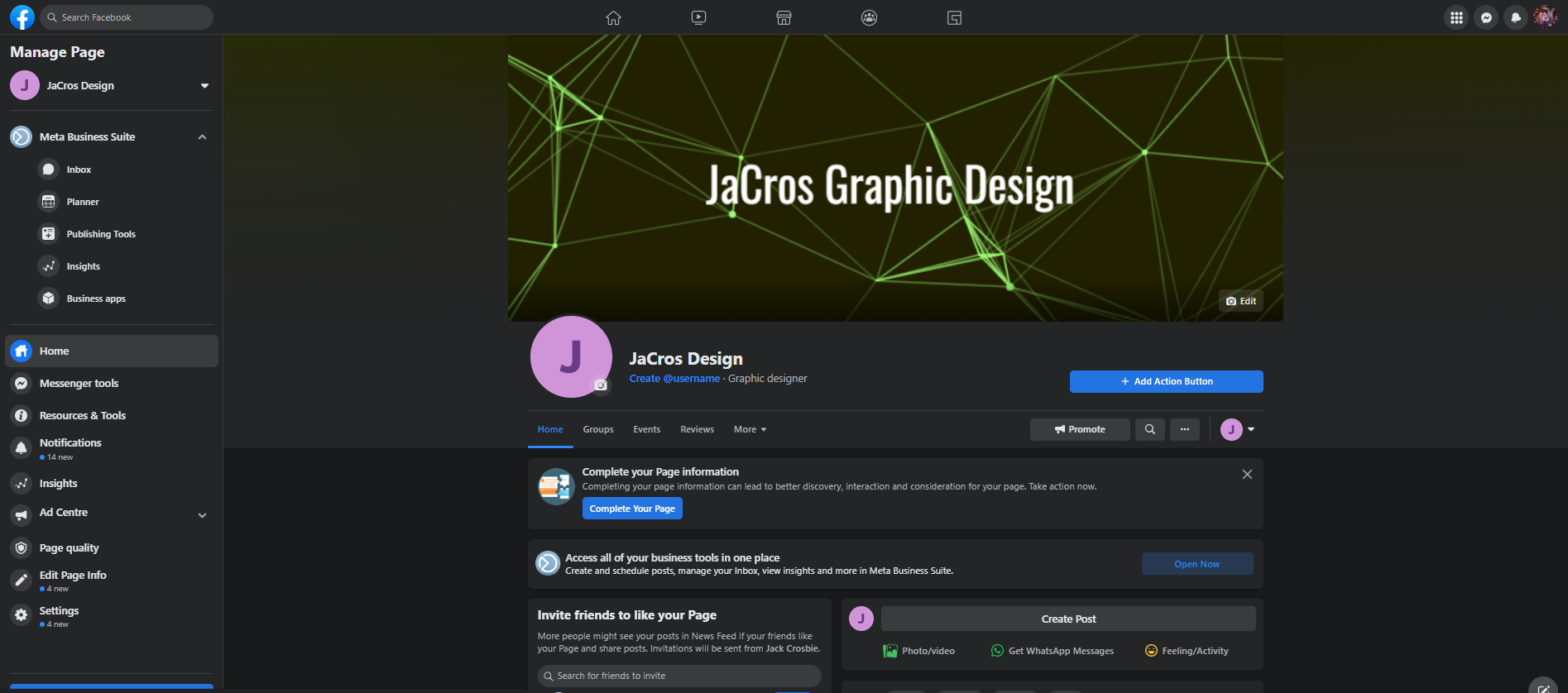The image size is (1568, 693).
Task: Open Page quality in sidebar
Action: click(112, 548)
